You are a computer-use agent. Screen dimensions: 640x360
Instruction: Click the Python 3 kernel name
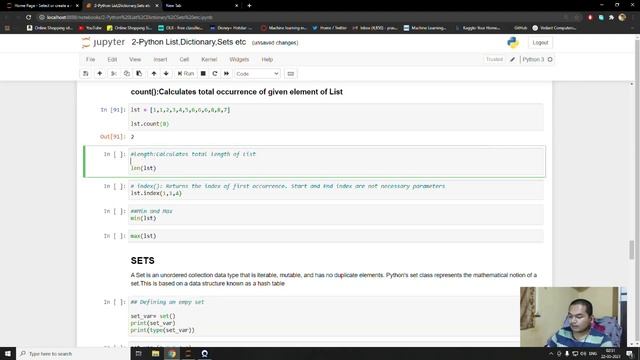tap(533, 60)
